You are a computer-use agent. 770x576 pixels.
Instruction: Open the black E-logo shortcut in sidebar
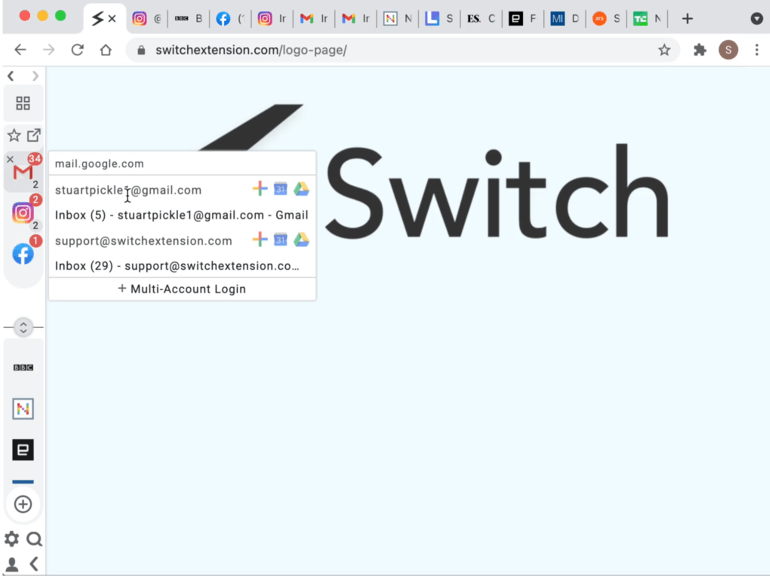23,449
